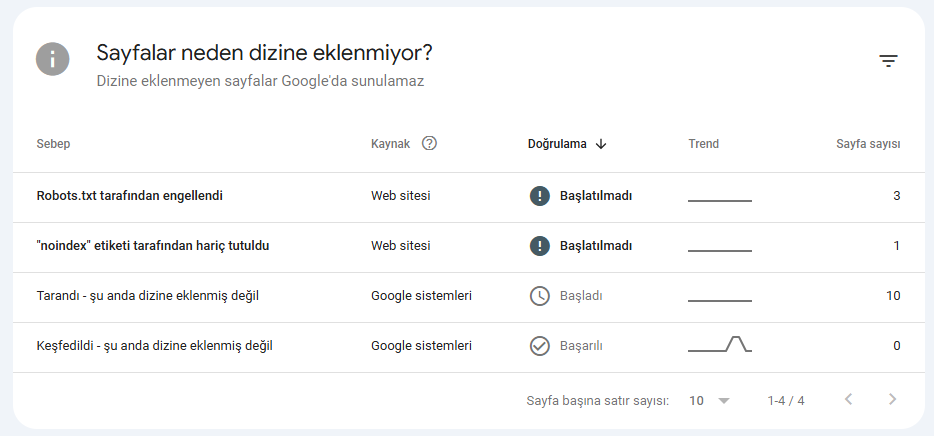Image resolution: width=934 pixels, height=436 pixels.
Task: Go to the next page arrow
Action: (892, 400)
